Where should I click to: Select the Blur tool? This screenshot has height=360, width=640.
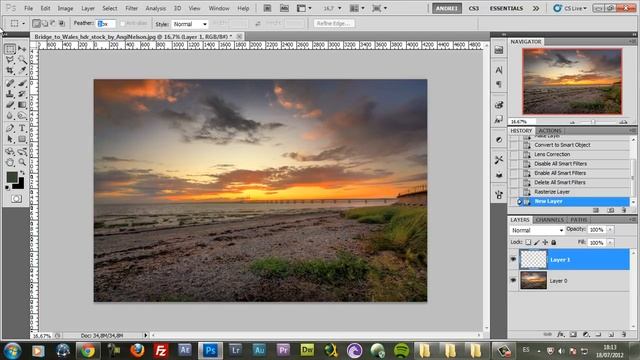tap(10, 116)
